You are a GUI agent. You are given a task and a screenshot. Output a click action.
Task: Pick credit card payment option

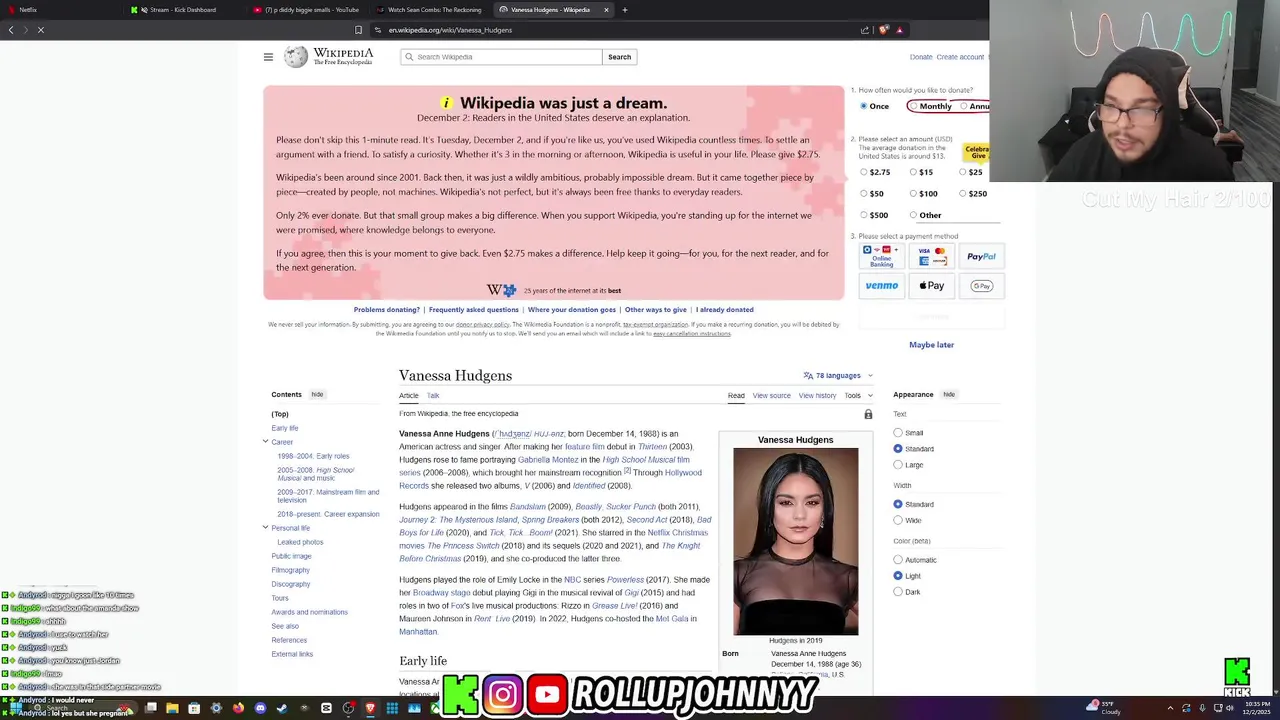click(931, 257)
